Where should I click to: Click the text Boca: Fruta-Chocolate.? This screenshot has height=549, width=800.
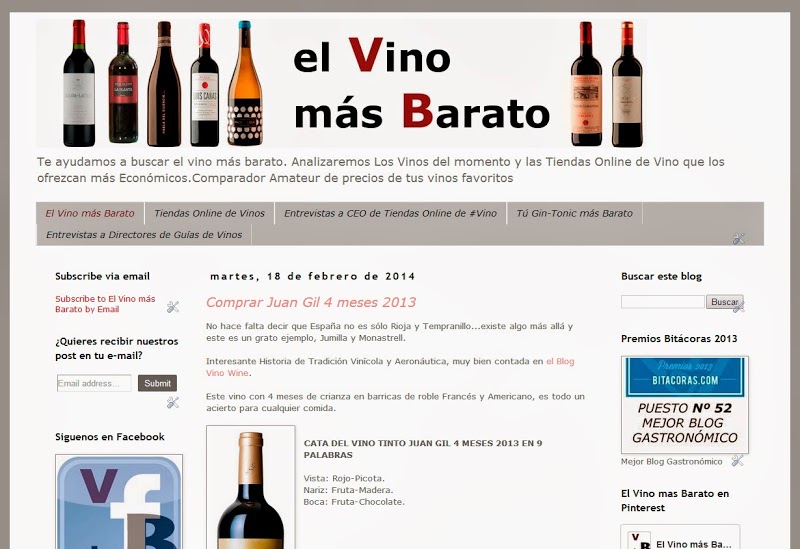(x=354, y=502)
